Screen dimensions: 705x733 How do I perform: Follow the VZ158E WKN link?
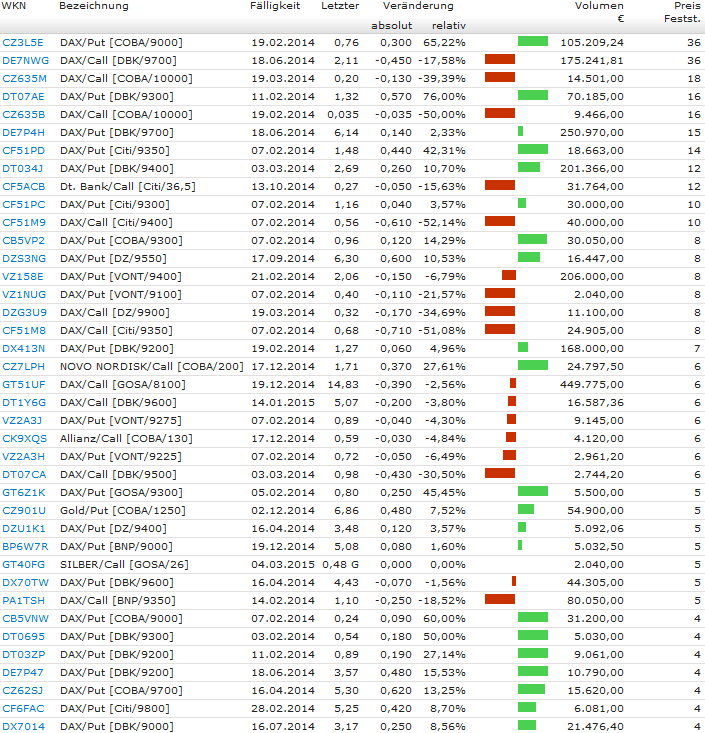[23, 277]
